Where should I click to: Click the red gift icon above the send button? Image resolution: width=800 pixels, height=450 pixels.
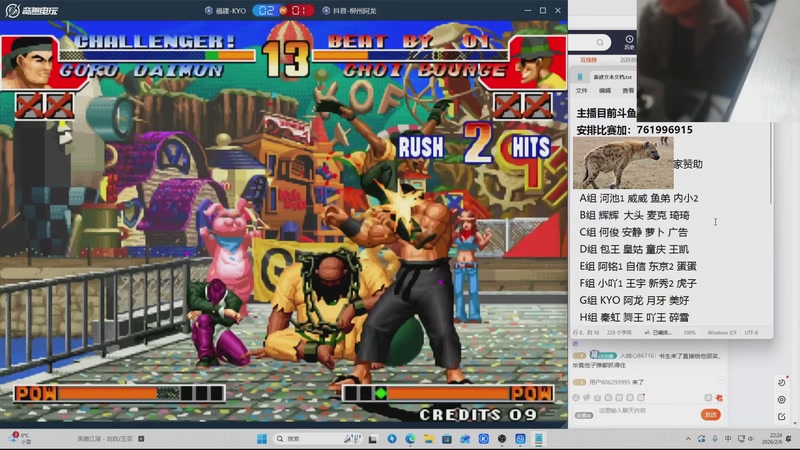[x=719, y=397]
